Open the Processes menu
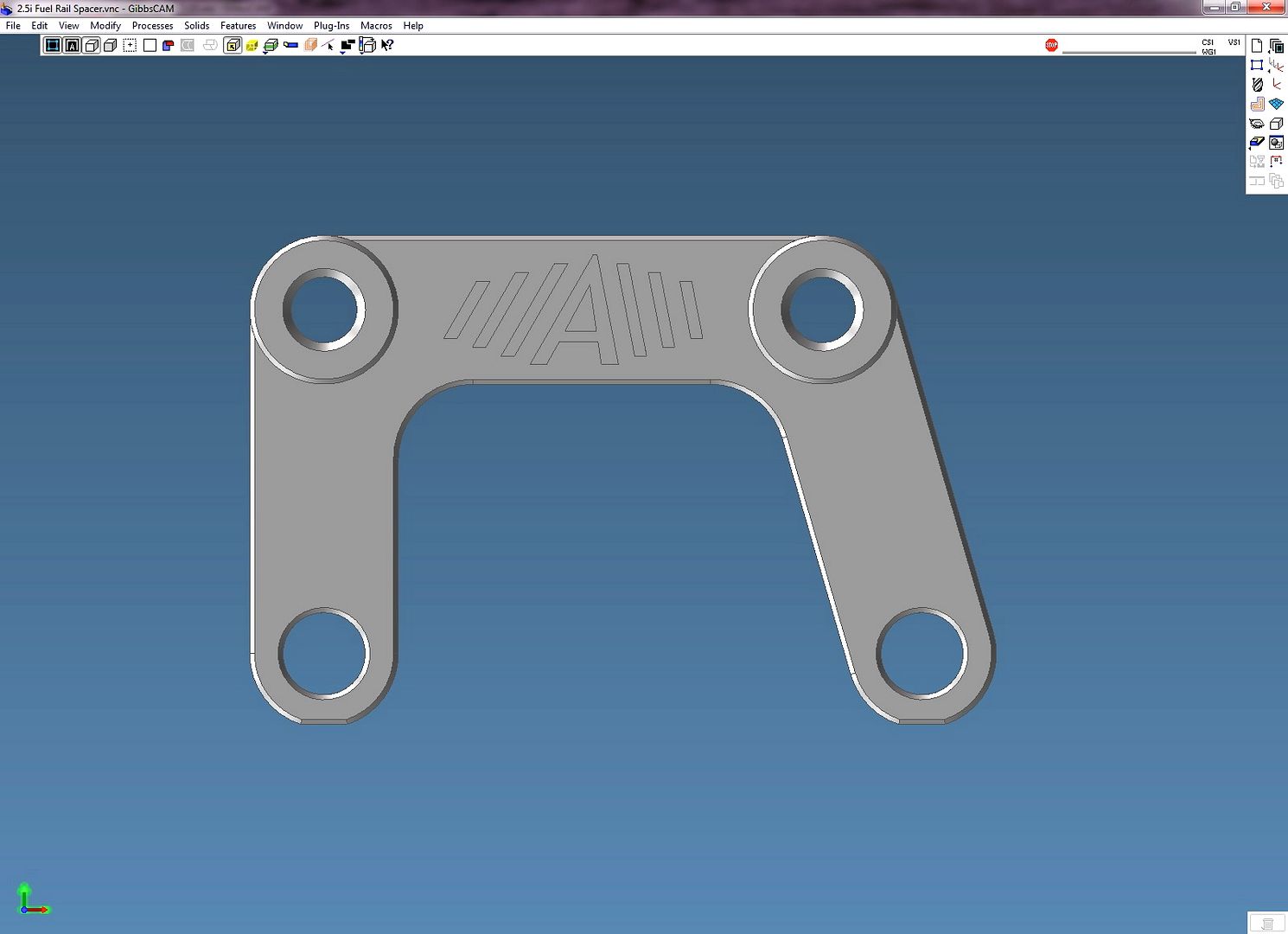Screen dimensions: 1288x934 point(152,26)
